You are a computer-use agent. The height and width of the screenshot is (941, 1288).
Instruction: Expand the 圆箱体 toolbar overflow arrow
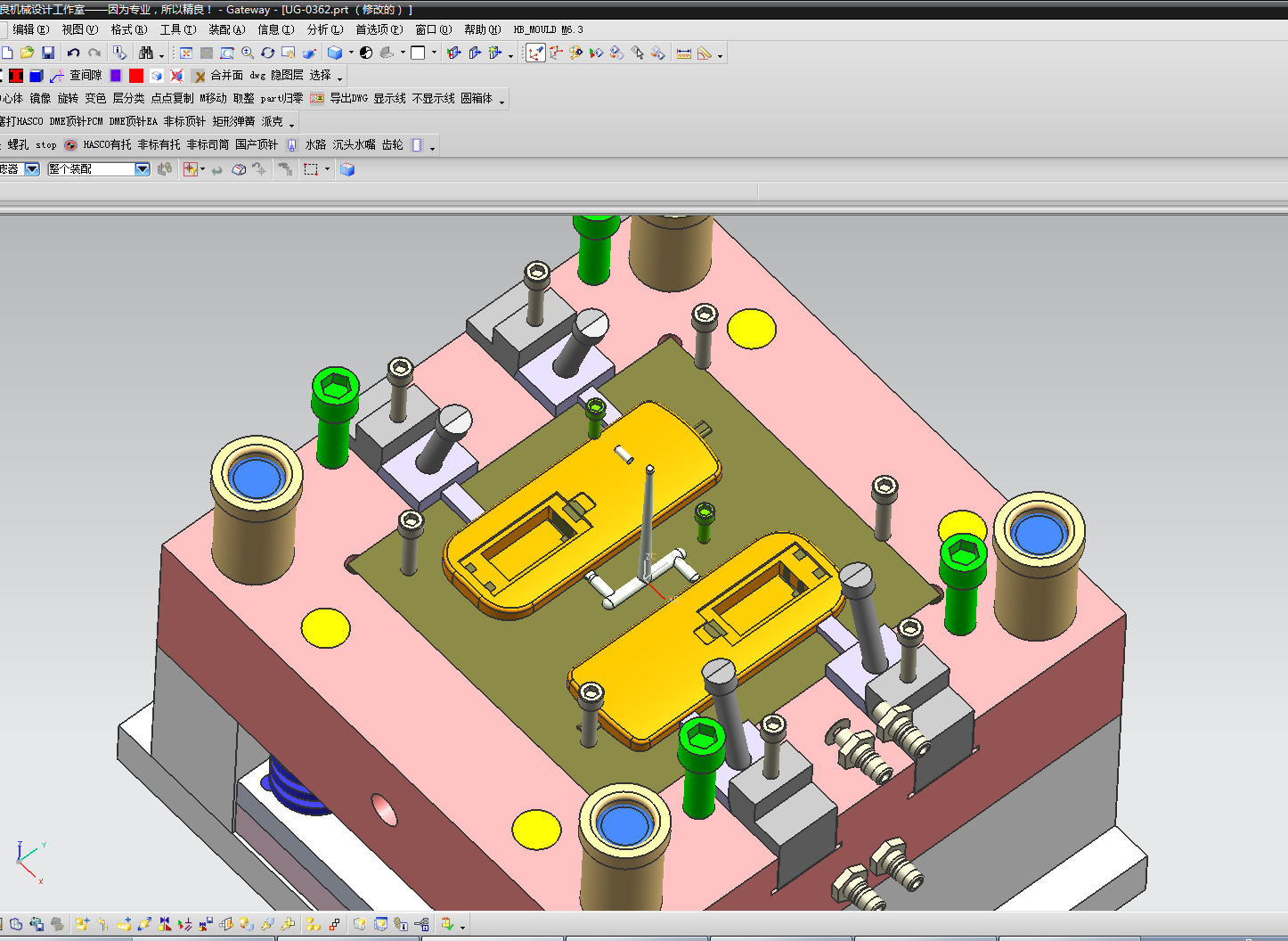tap(501, 102)
